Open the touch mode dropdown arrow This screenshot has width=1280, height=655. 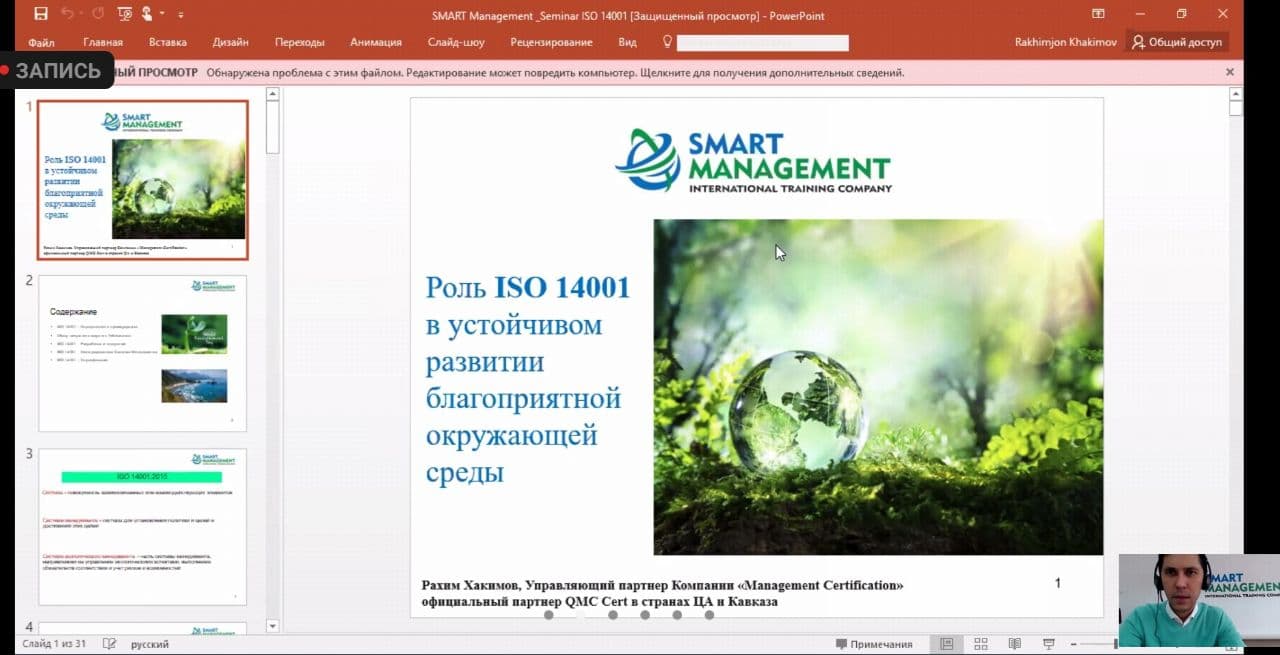(162, 15)
